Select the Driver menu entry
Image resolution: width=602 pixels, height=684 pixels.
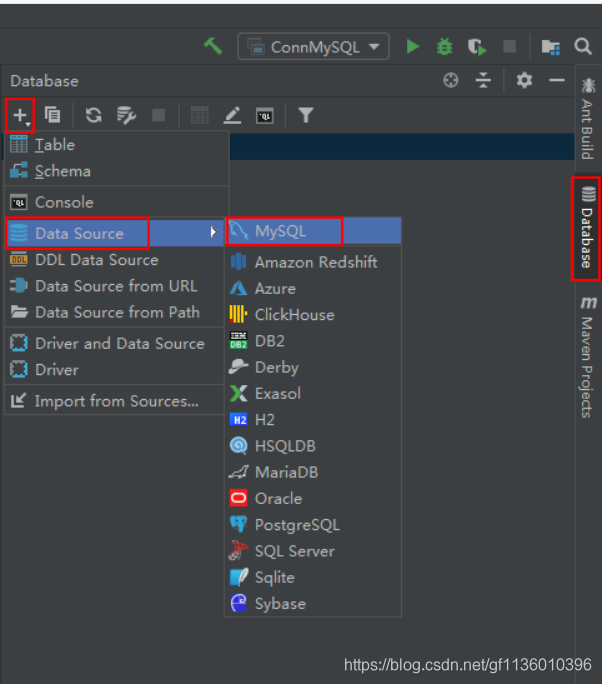[x=114, y=370]
